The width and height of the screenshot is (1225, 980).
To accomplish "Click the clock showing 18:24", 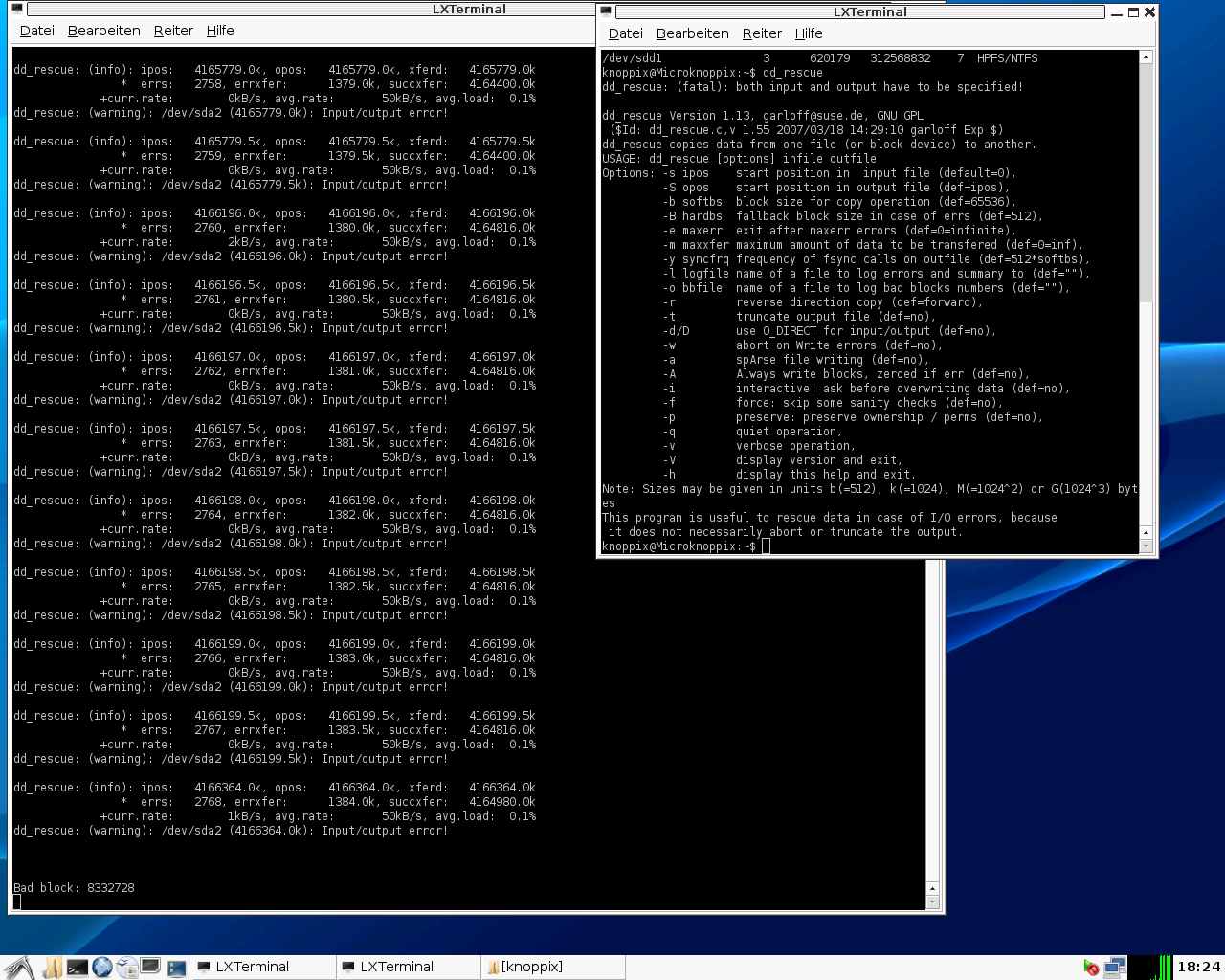I will coord(1199,968).
